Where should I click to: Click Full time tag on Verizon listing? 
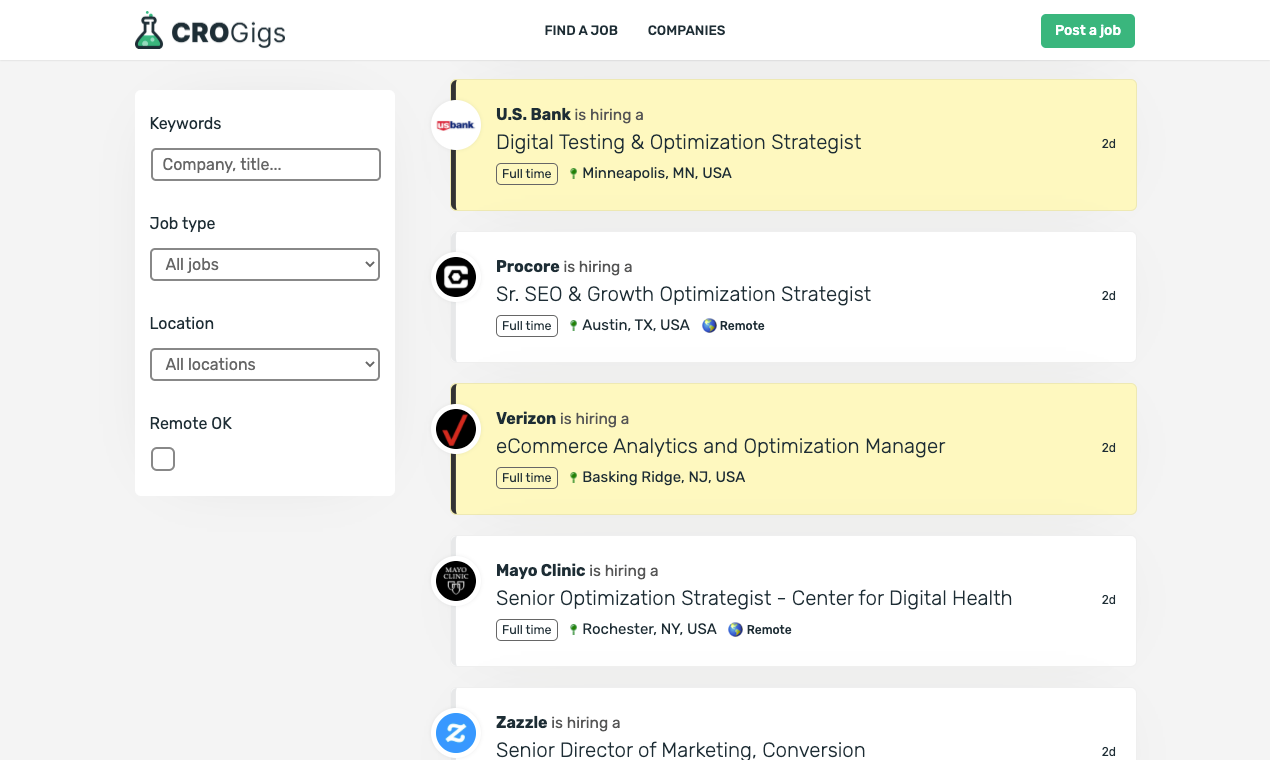coord(526,477)
